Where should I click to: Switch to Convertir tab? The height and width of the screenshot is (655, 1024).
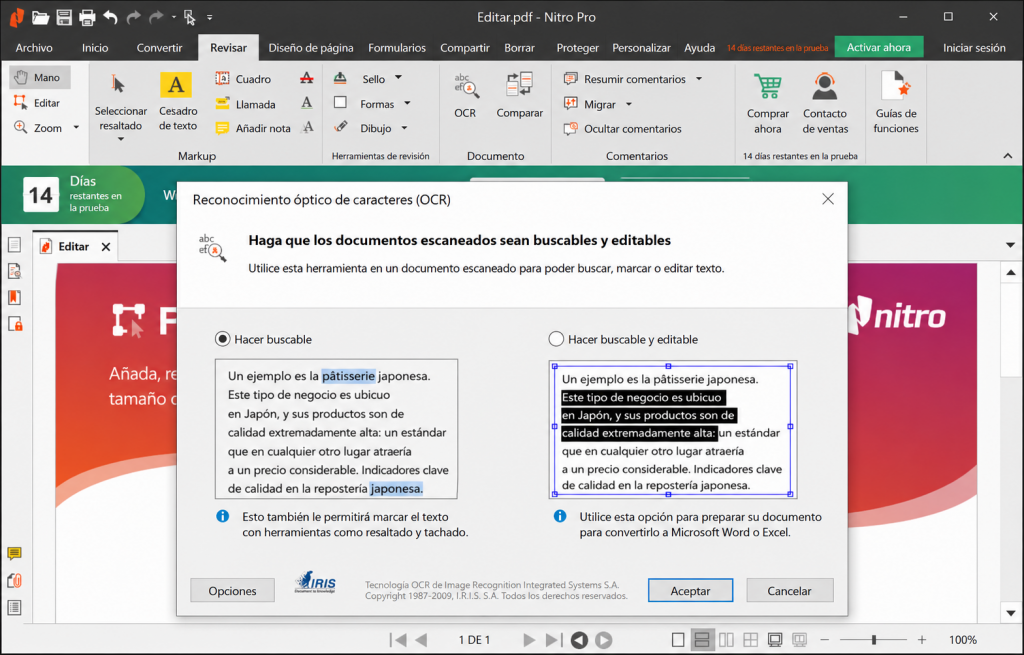point(159,48)
